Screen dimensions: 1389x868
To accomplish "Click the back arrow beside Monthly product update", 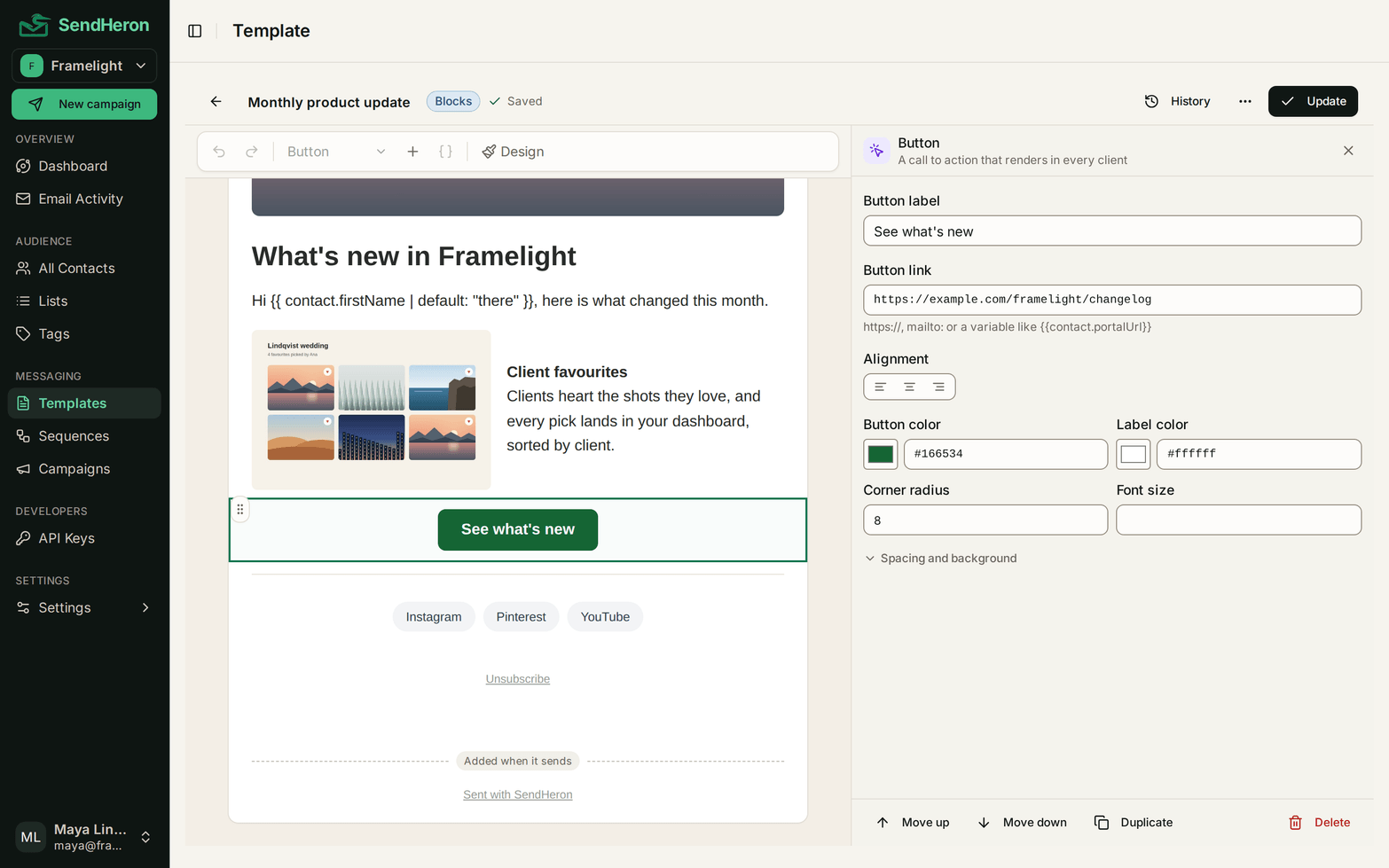I will click(216, 102).
